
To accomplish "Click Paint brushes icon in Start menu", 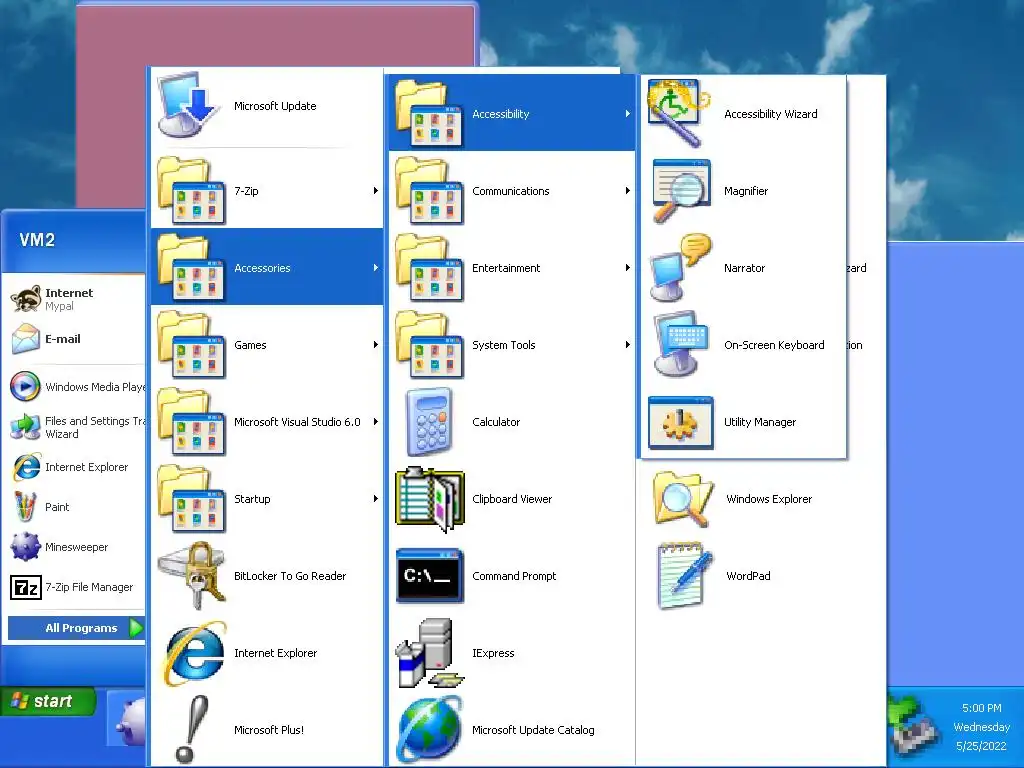I will [x=25, y=507].
